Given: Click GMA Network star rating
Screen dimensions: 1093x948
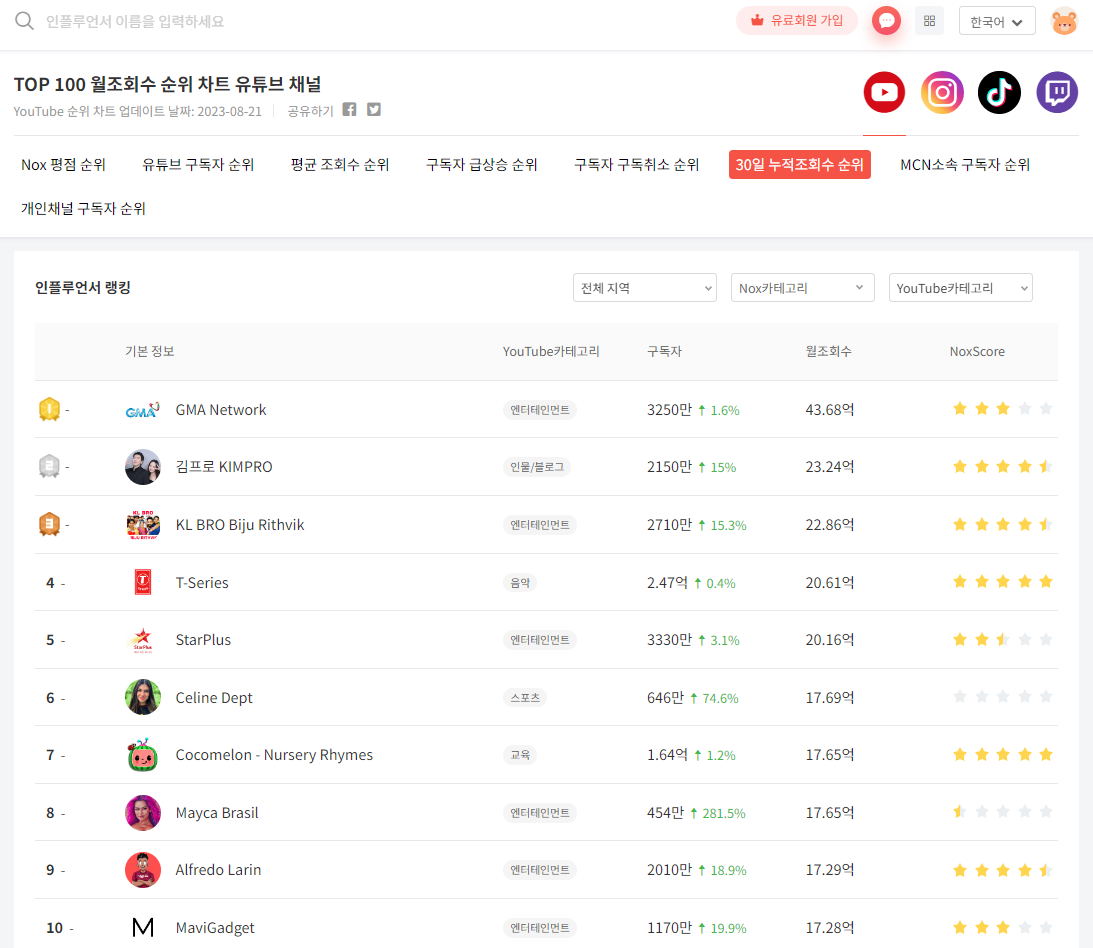Looking at the screenshot, I should 1002,409.
